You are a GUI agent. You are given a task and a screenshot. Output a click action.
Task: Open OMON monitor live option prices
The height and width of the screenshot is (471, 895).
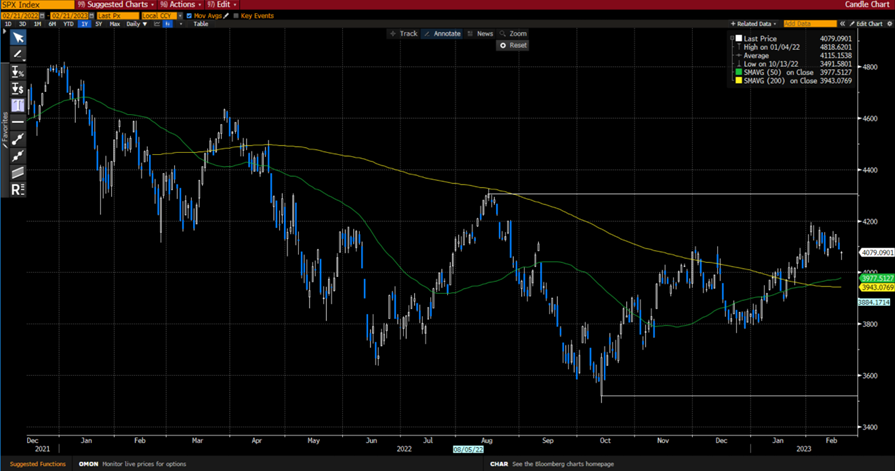[x=132, y=464]
